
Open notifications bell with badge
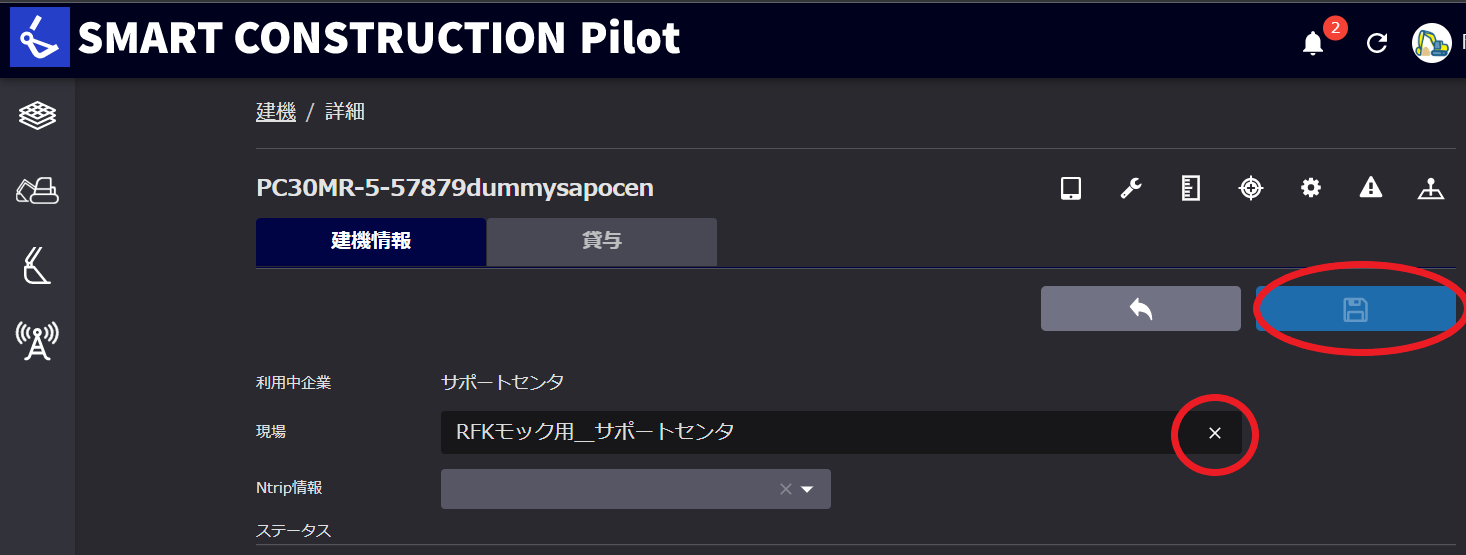coord(1314,43)
